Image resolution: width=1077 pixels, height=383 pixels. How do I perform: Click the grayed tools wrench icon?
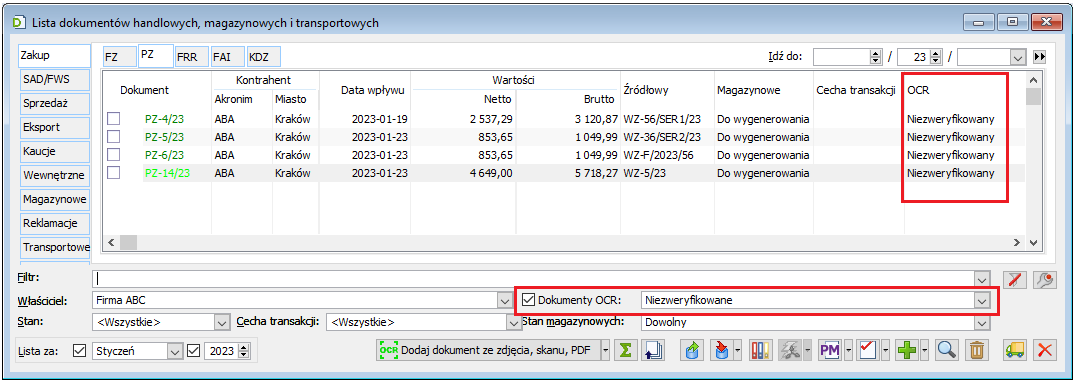(789, 350)
